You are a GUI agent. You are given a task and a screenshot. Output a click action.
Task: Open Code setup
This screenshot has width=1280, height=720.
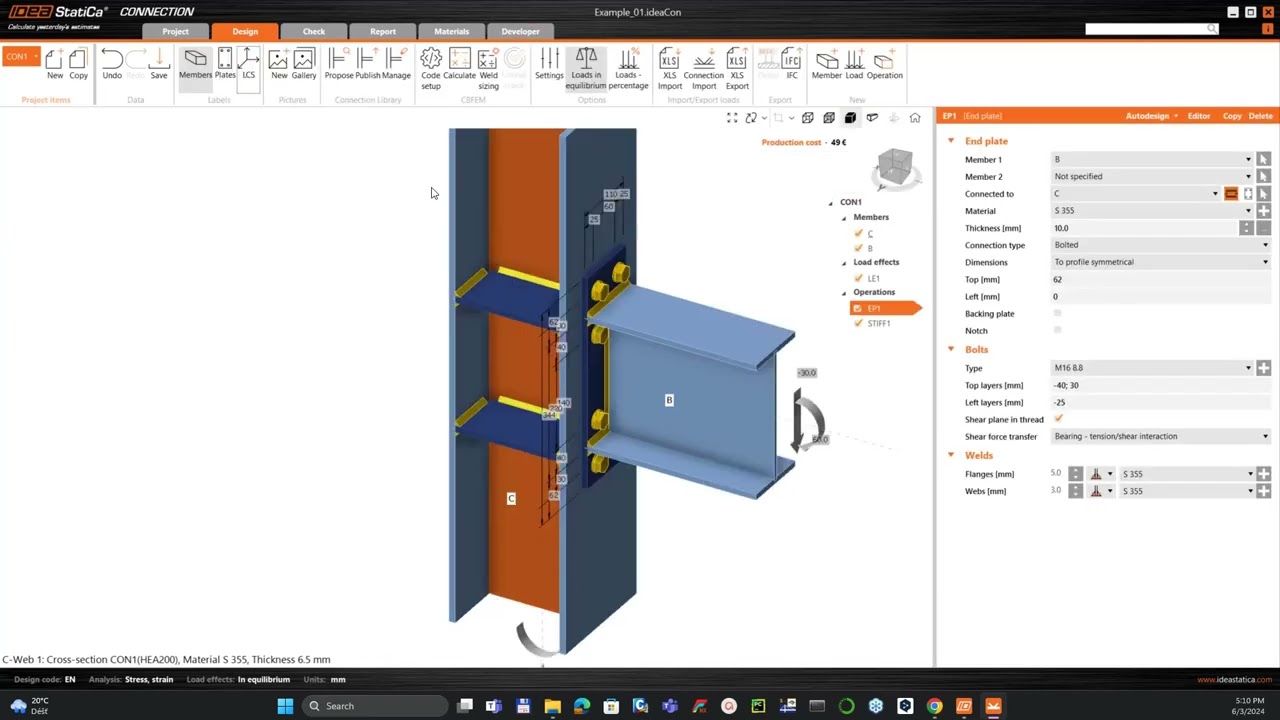pos(431,68)
